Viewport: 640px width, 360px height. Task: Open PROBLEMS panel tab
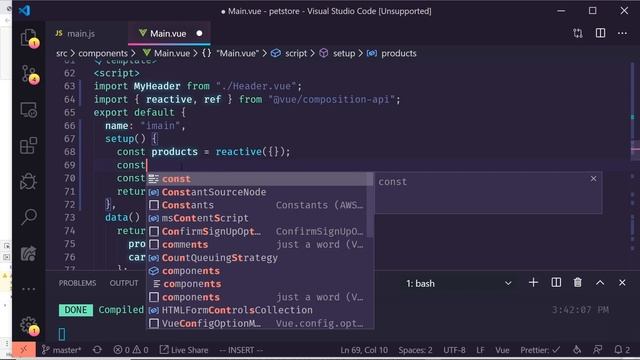(x=77, y=283)
